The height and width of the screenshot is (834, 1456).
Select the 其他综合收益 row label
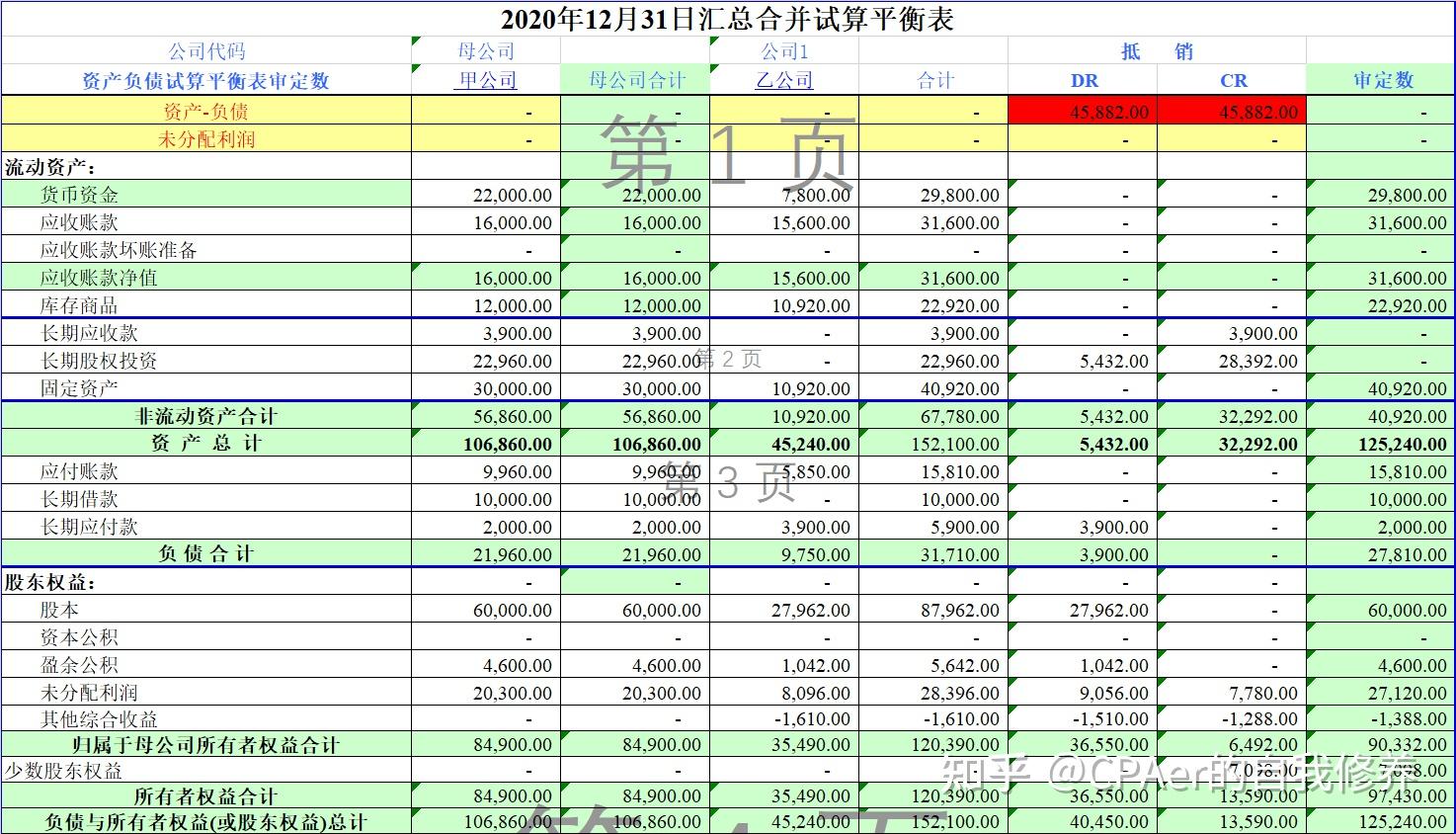click(x=99, y=718)
